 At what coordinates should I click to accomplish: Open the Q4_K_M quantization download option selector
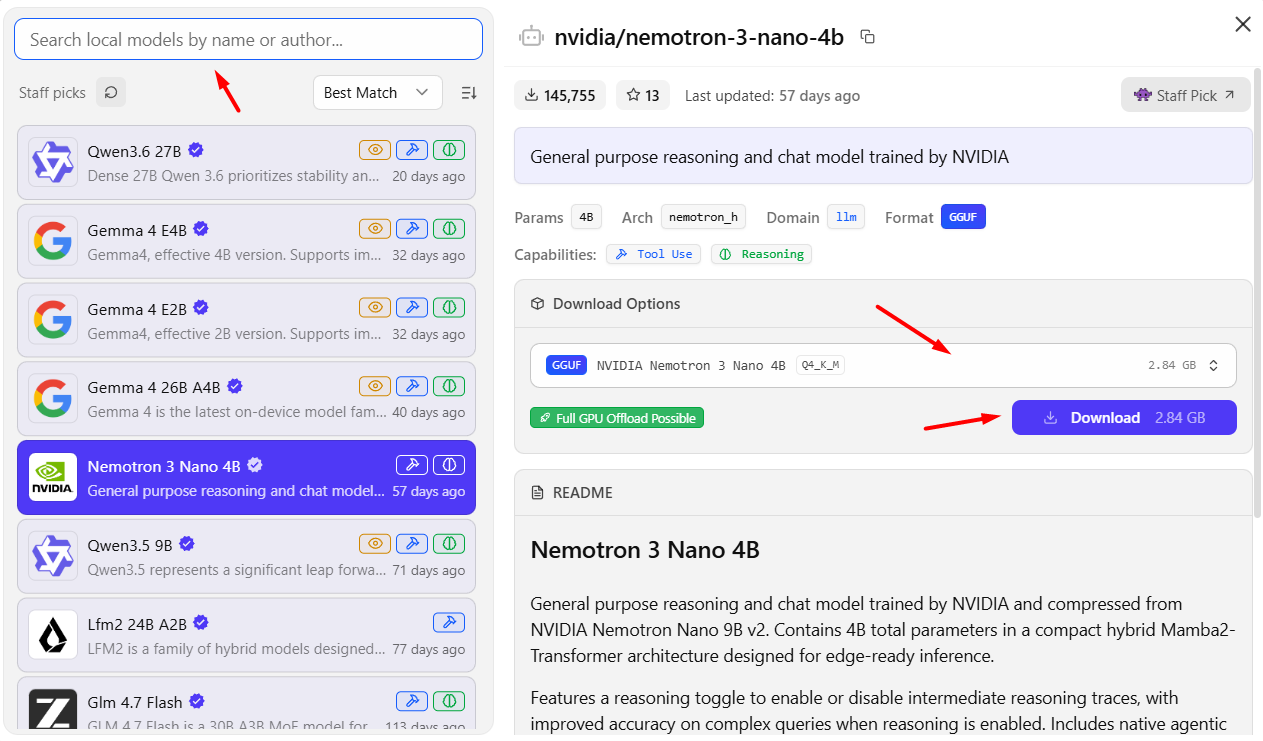tap(883, 365)
